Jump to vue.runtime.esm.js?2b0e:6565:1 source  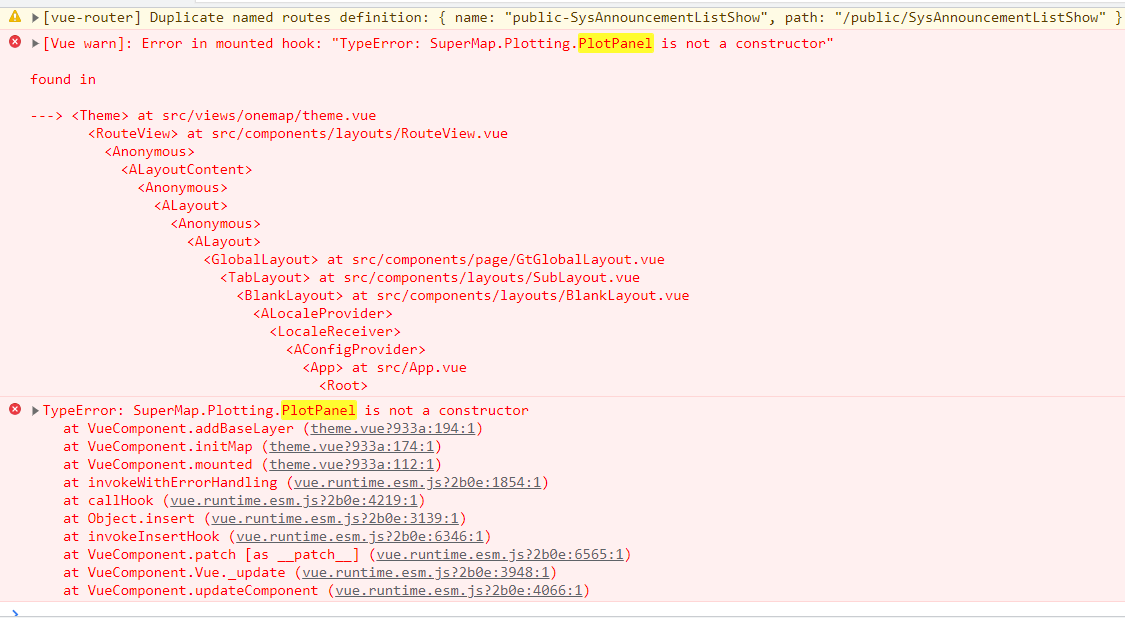[x=500, y=554]
